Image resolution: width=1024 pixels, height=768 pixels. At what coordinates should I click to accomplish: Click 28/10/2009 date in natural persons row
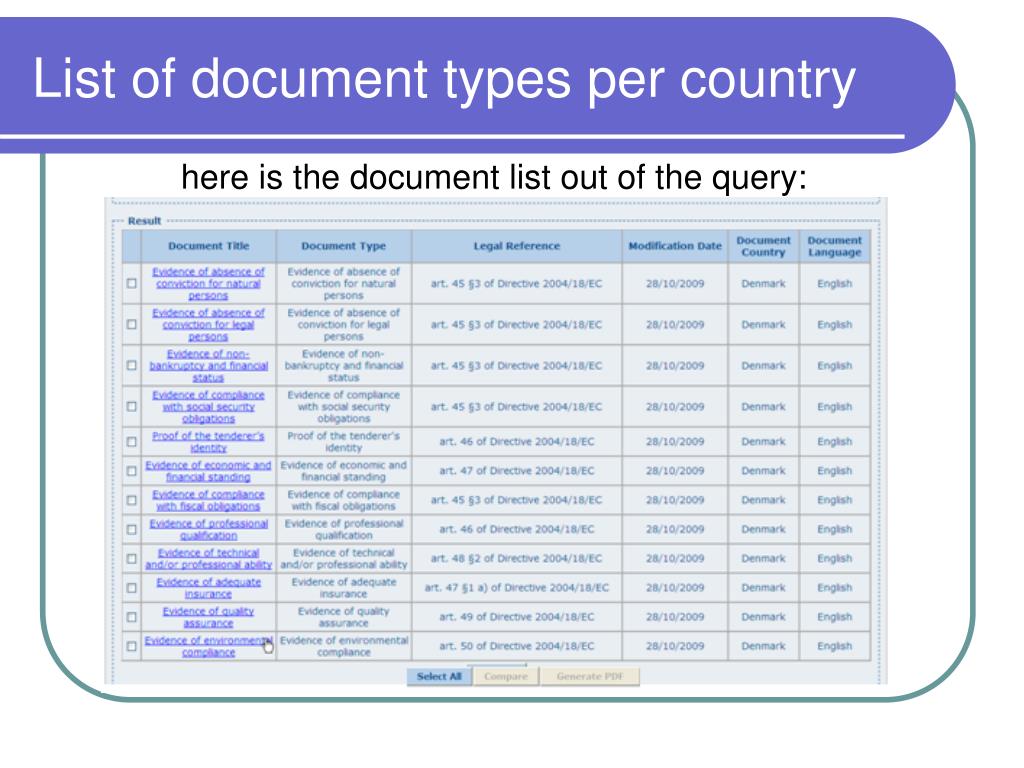[x=675, y=283]
